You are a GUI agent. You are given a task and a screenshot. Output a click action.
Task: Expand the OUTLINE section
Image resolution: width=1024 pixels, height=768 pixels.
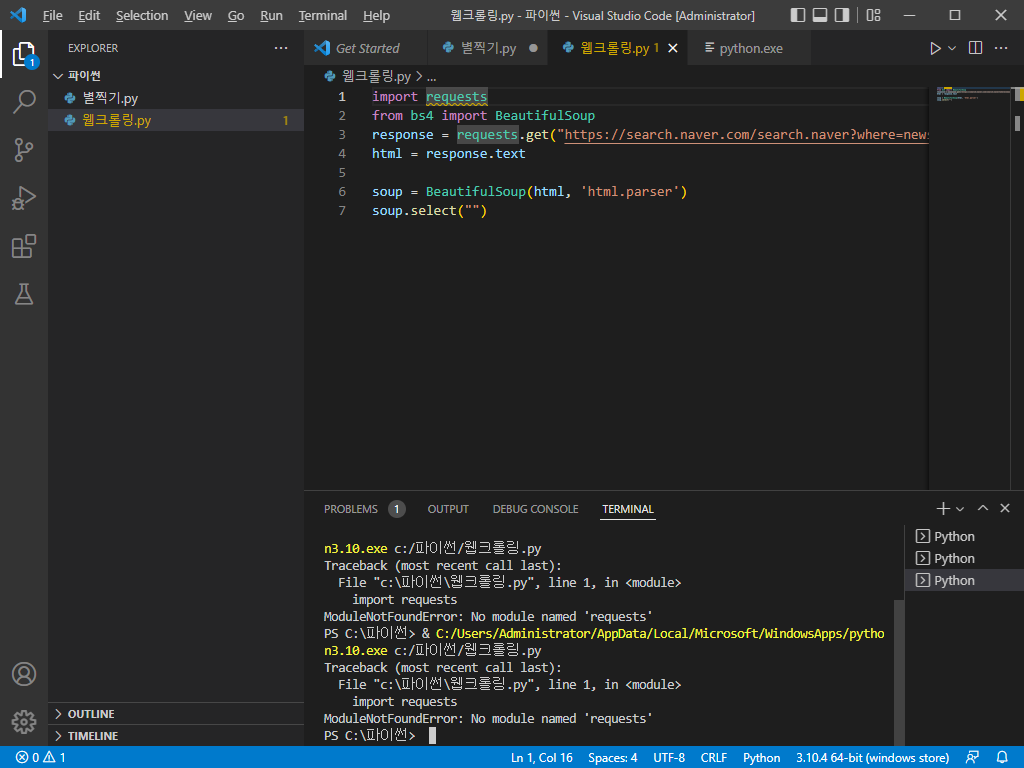pyautogui.click(x=176, y=714)
